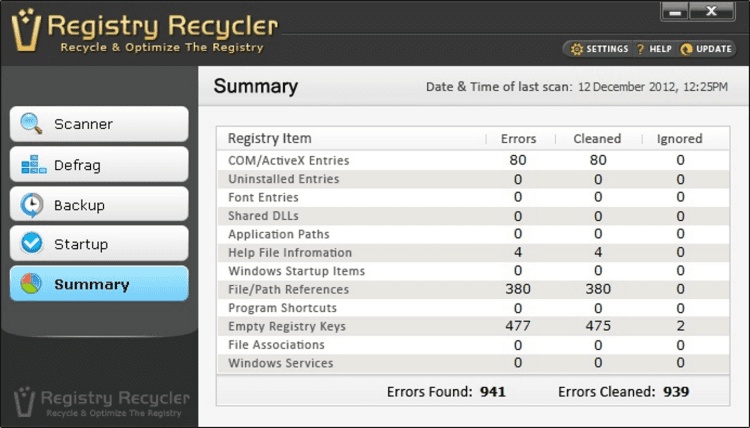Select the File Associations row
Image resolution: width=750 pixels, height=428 pixels.
tap(473, 345)
